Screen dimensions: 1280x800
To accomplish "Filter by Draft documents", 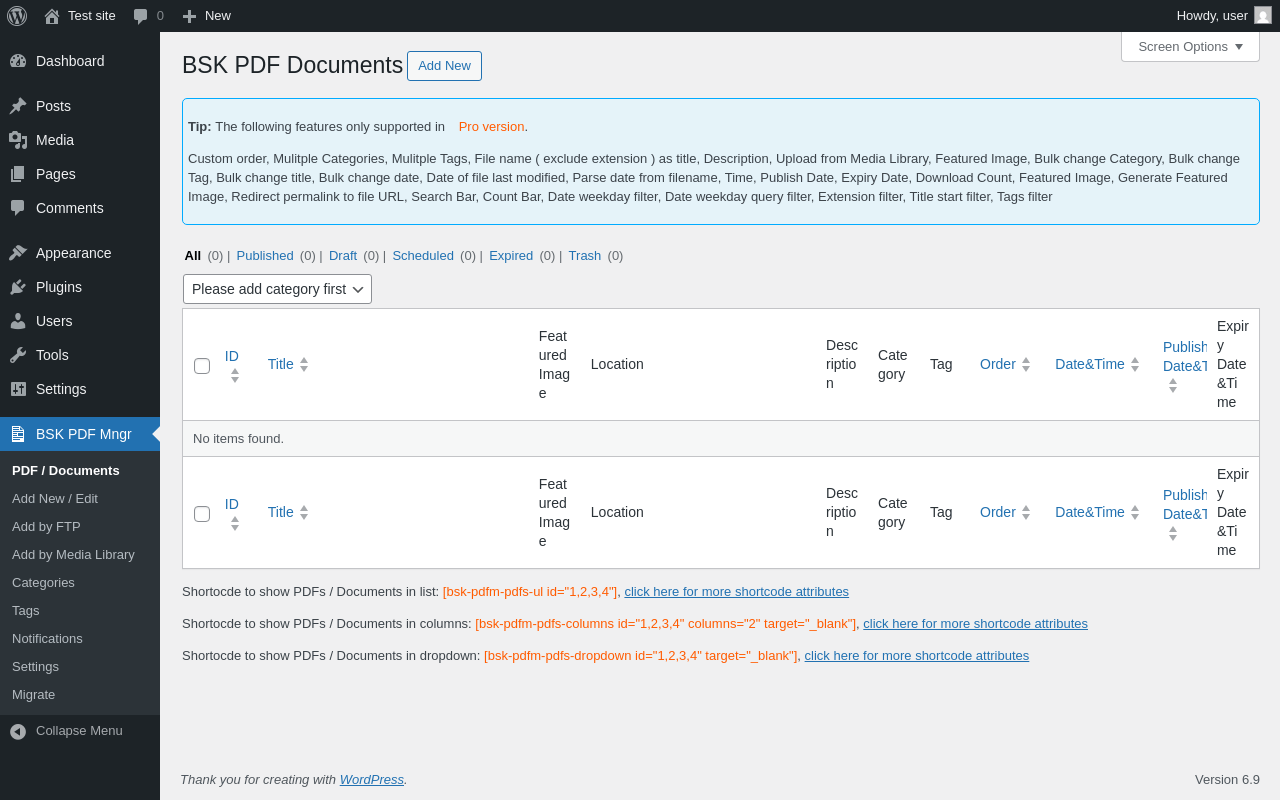I will point(343,255).
